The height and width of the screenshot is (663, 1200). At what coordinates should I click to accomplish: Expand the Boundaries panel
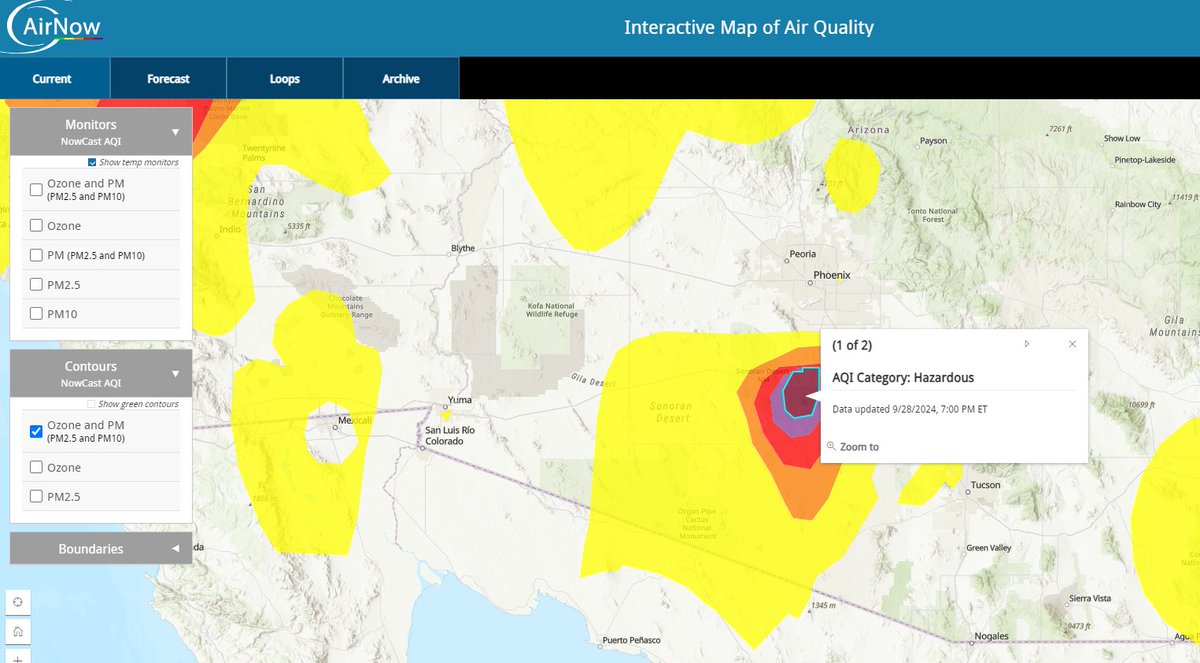click(x=174, y=548)
